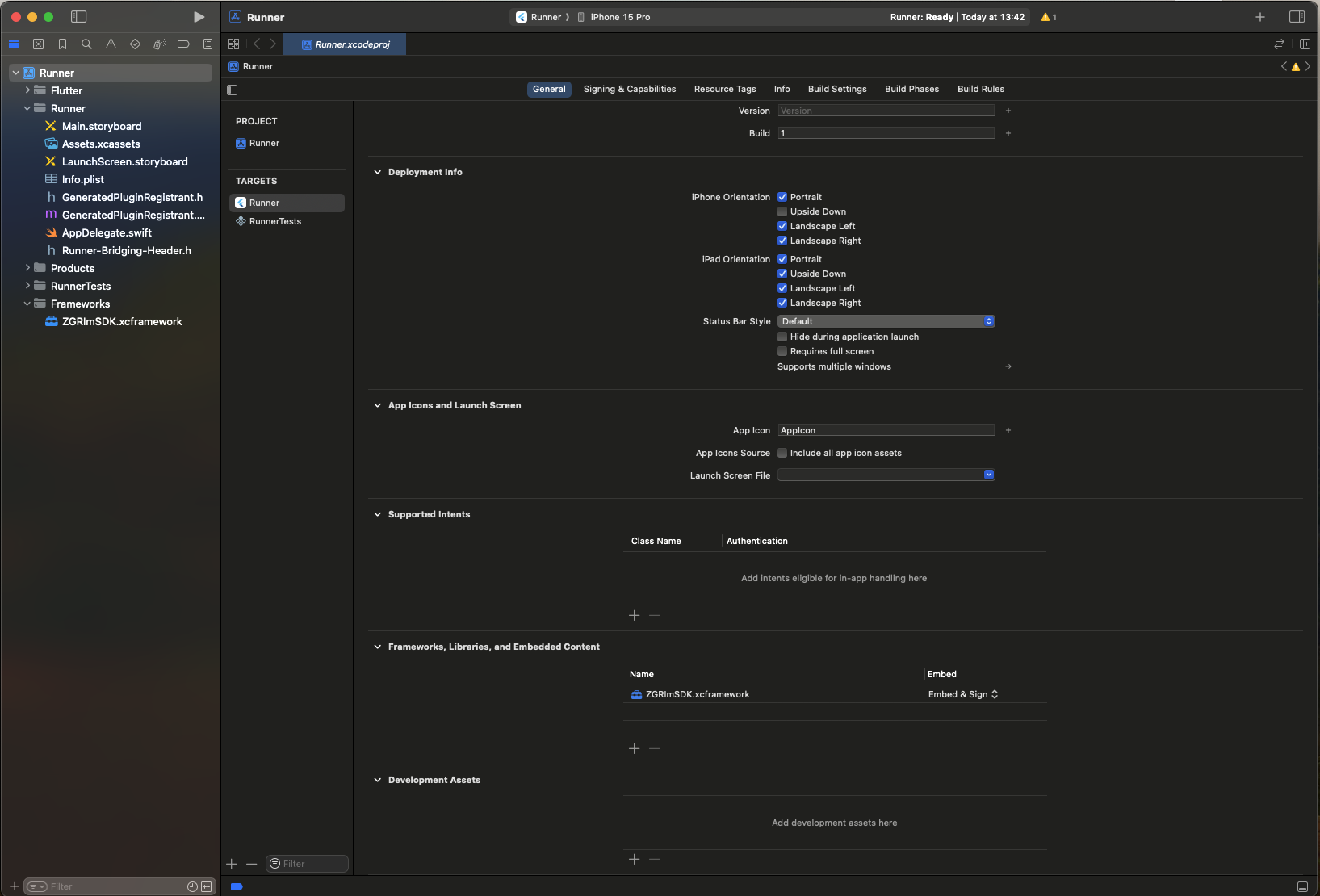This screenshot has height=896, width=1320.
Task: Uncheck iPhone Portrait orientation
Action: [x=782, y=197]
